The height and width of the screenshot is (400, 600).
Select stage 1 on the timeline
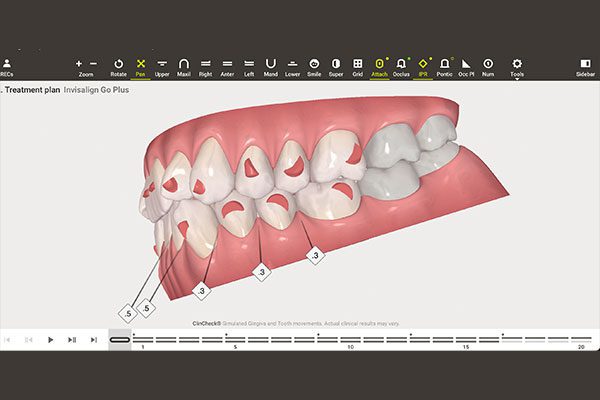(x=143, y=340)
